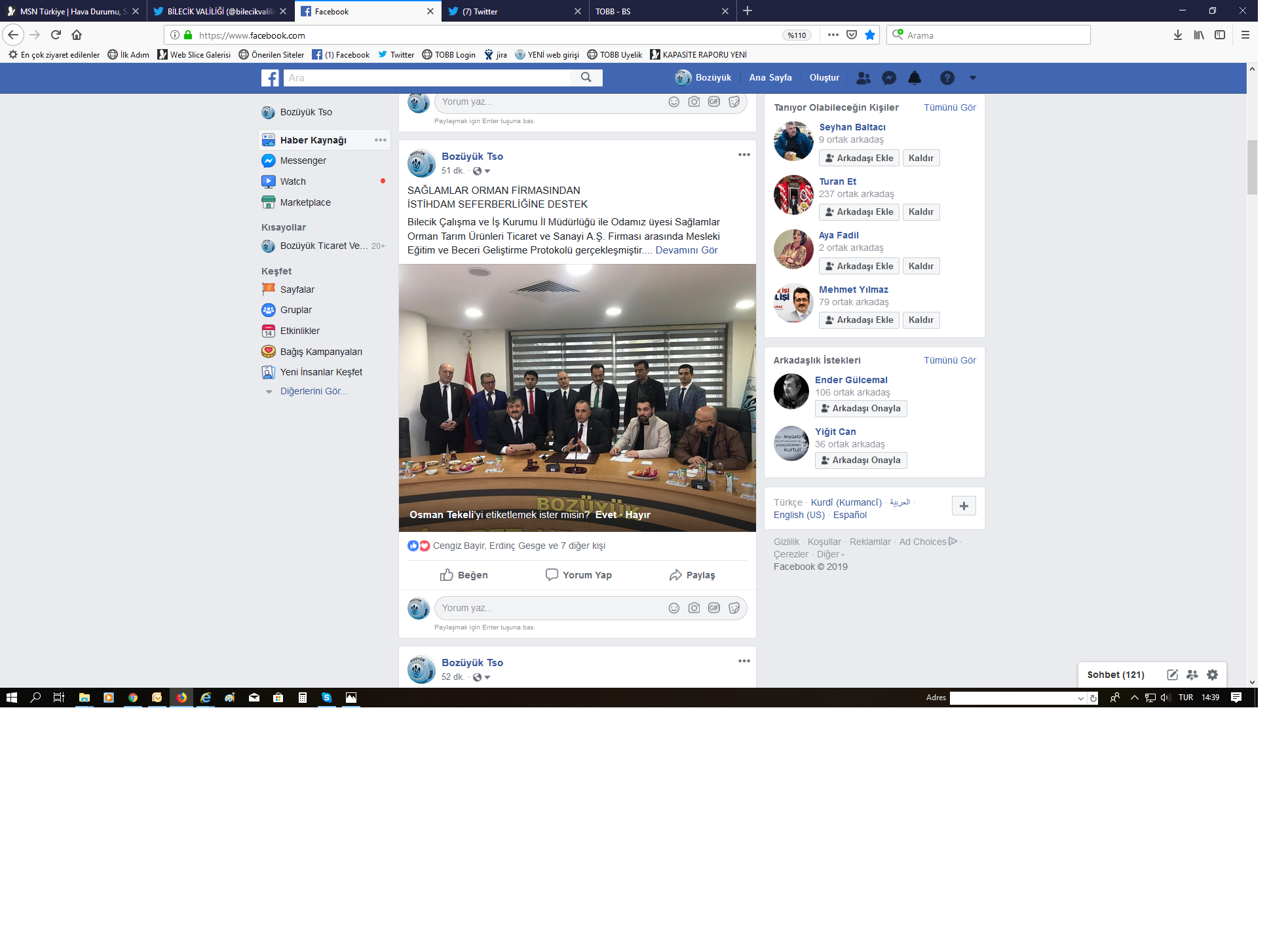
Task: Open Yeni İnsanlar Keşfet in sidebar
Action: [321, 372]
